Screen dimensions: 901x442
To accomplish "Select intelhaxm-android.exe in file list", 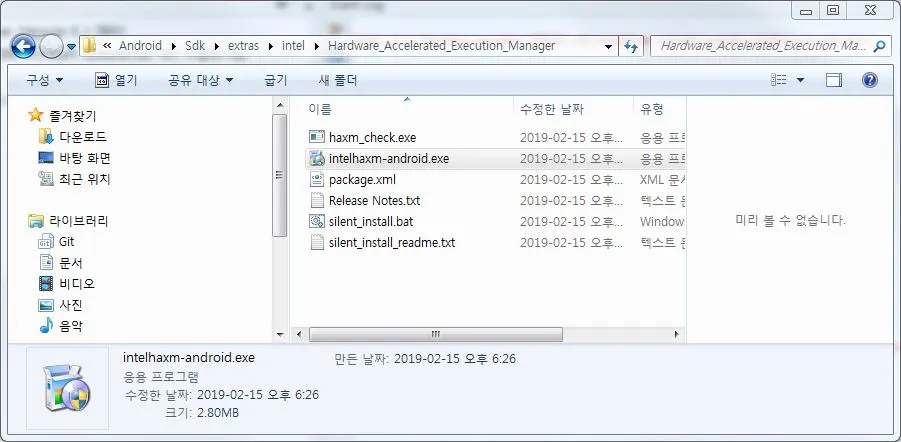I will coord(389,159).
